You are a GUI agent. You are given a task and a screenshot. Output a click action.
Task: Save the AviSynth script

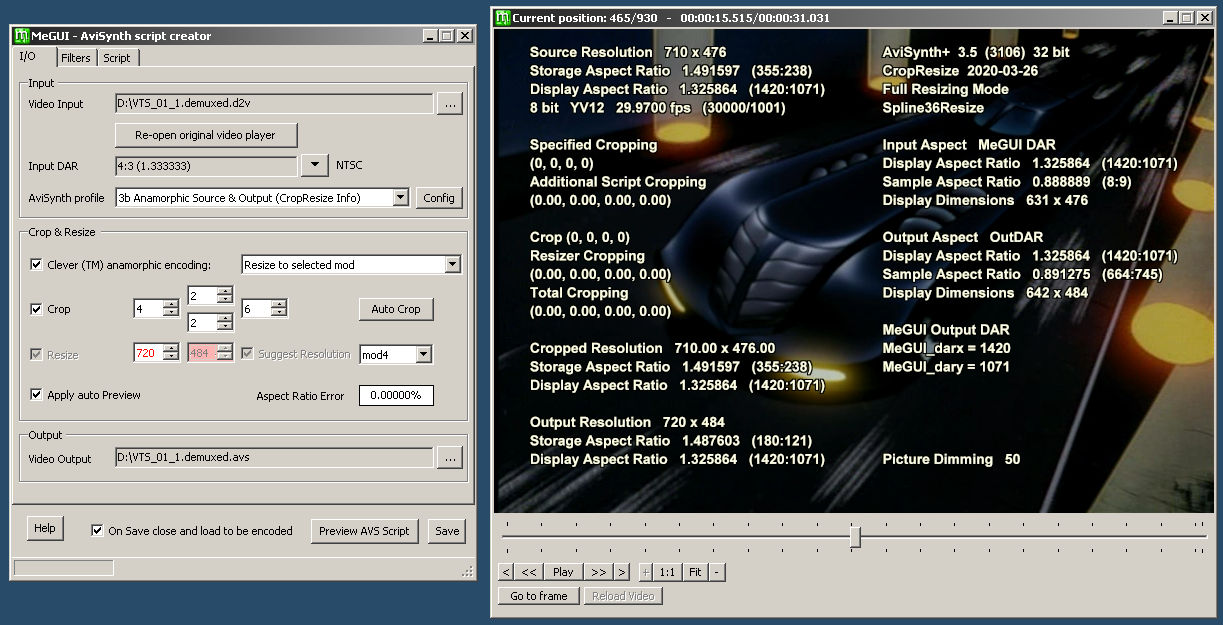coord(447,531)
